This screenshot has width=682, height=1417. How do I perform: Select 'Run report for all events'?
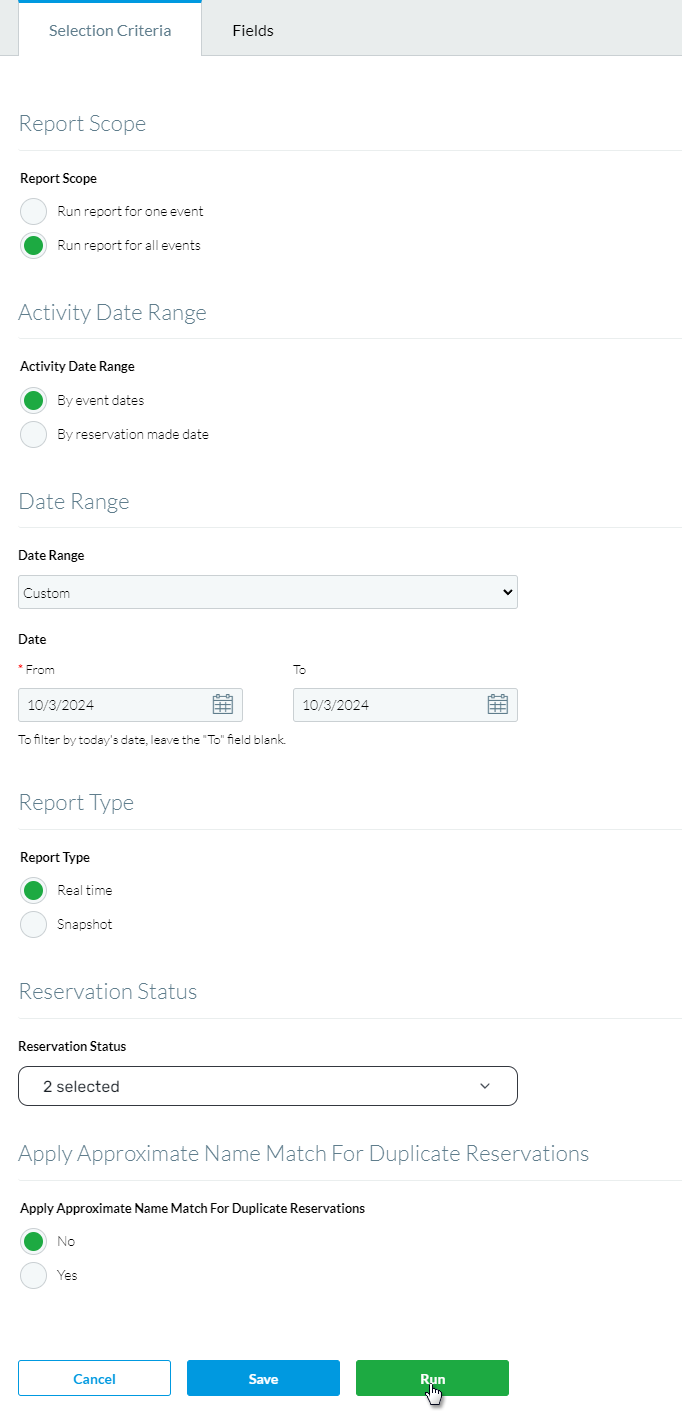coord(33,245)
